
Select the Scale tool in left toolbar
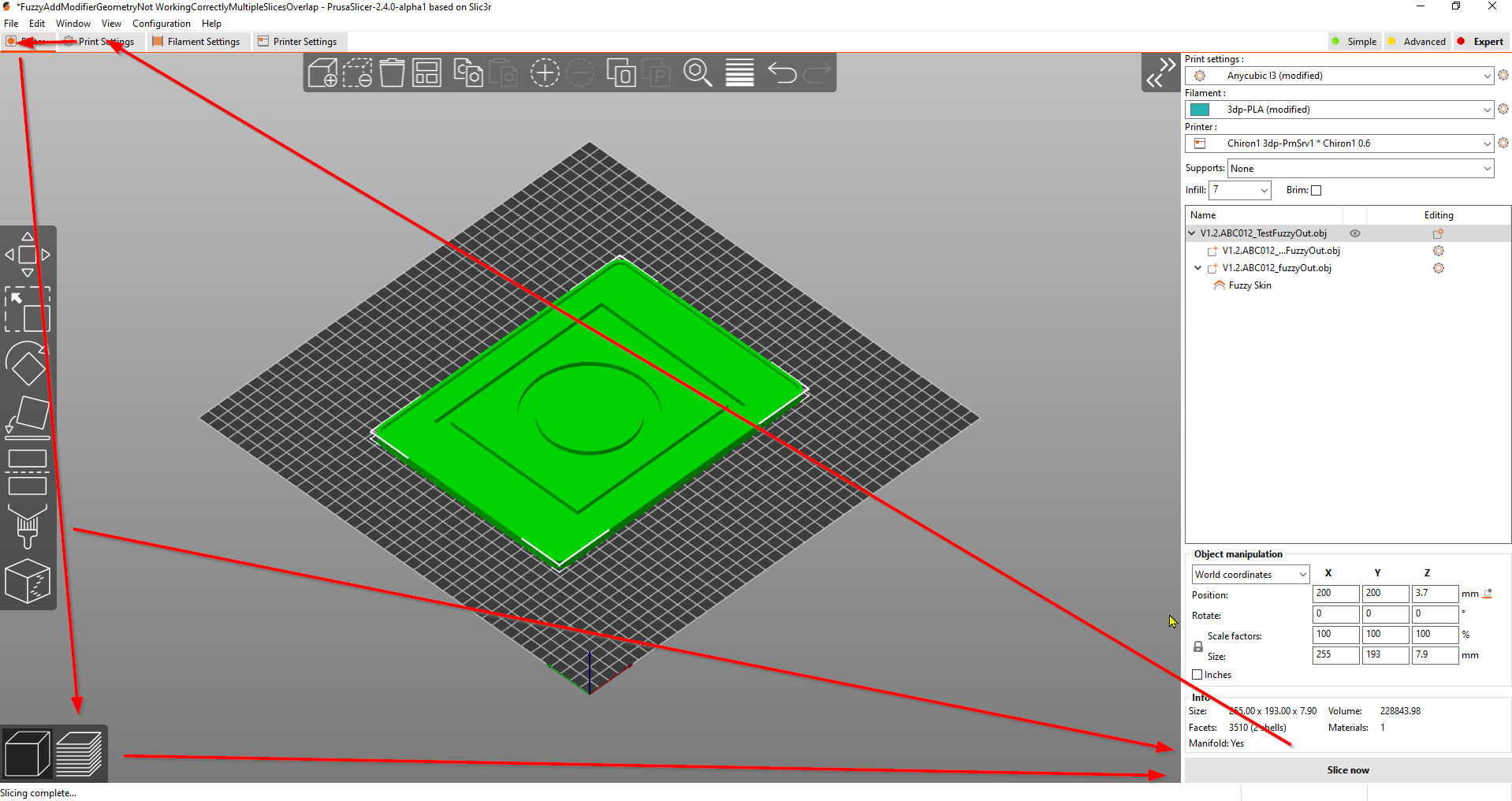coord(28,309)
